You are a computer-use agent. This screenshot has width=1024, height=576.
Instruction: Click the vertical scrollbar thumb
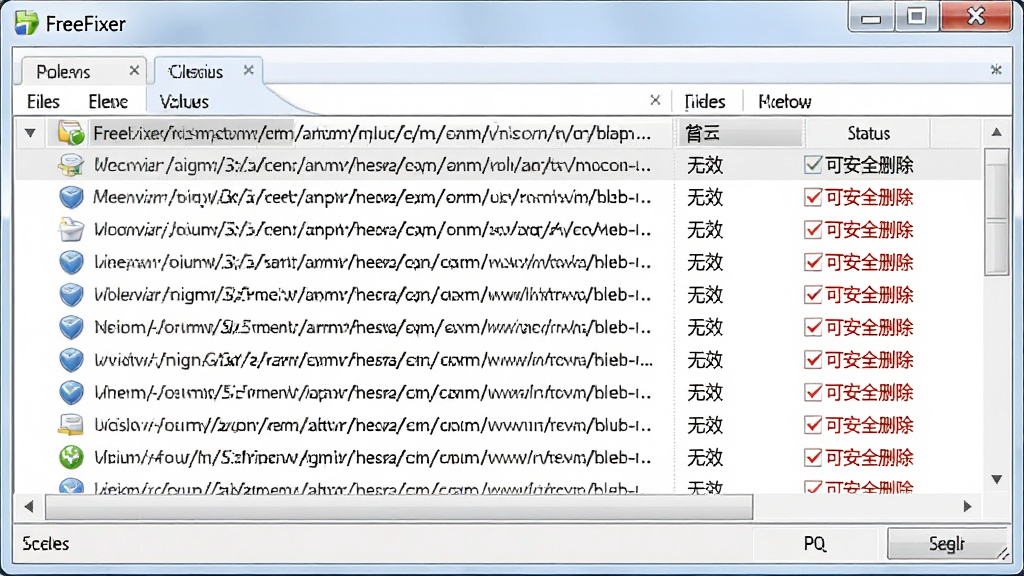[x=997, y=212]
